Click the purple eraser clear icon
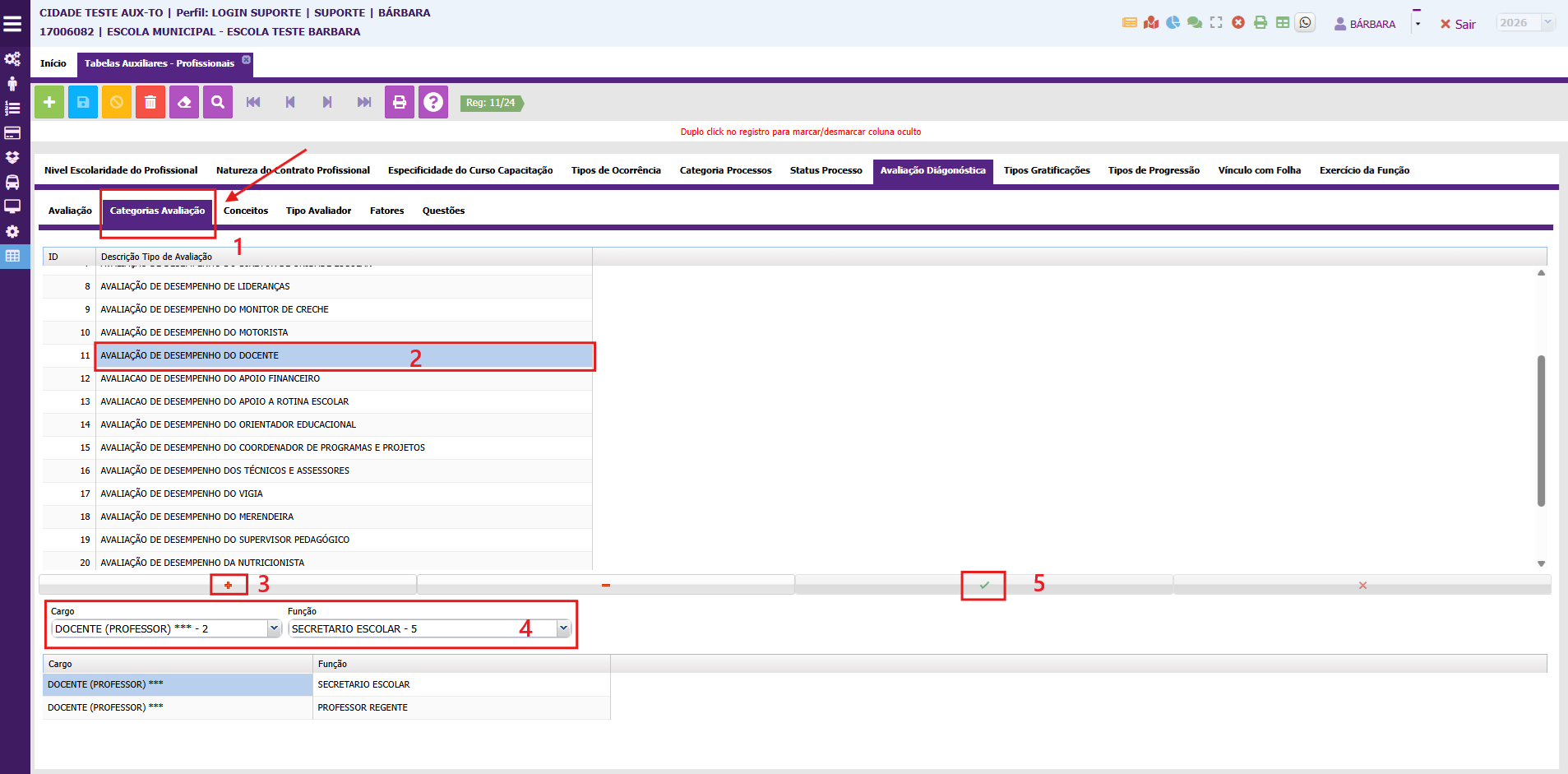The width and height of the screenshot is (1568, 774). click(184, 102)
